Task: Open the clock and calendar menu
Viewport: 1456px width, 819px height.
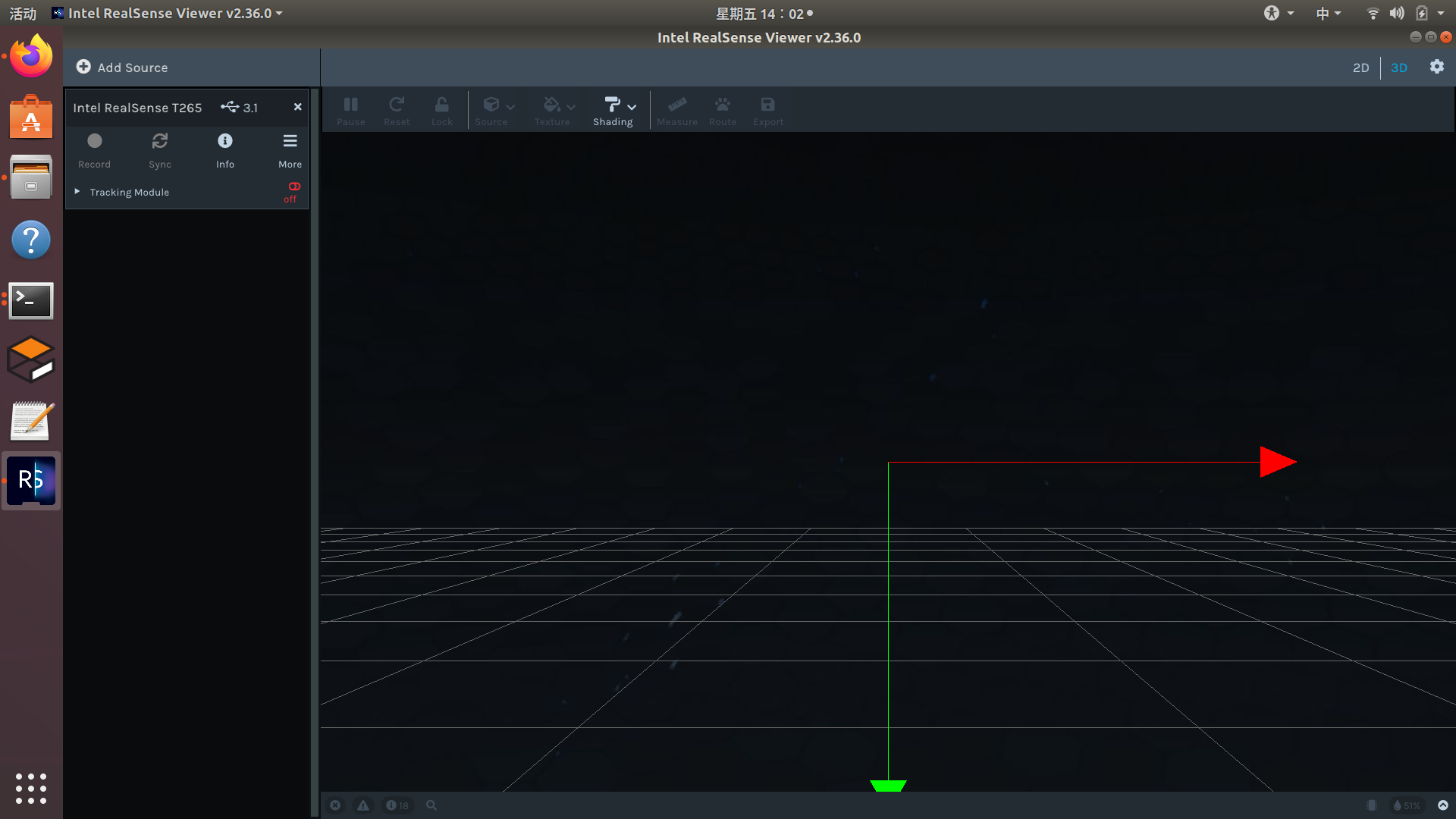Action: point(764,13)
